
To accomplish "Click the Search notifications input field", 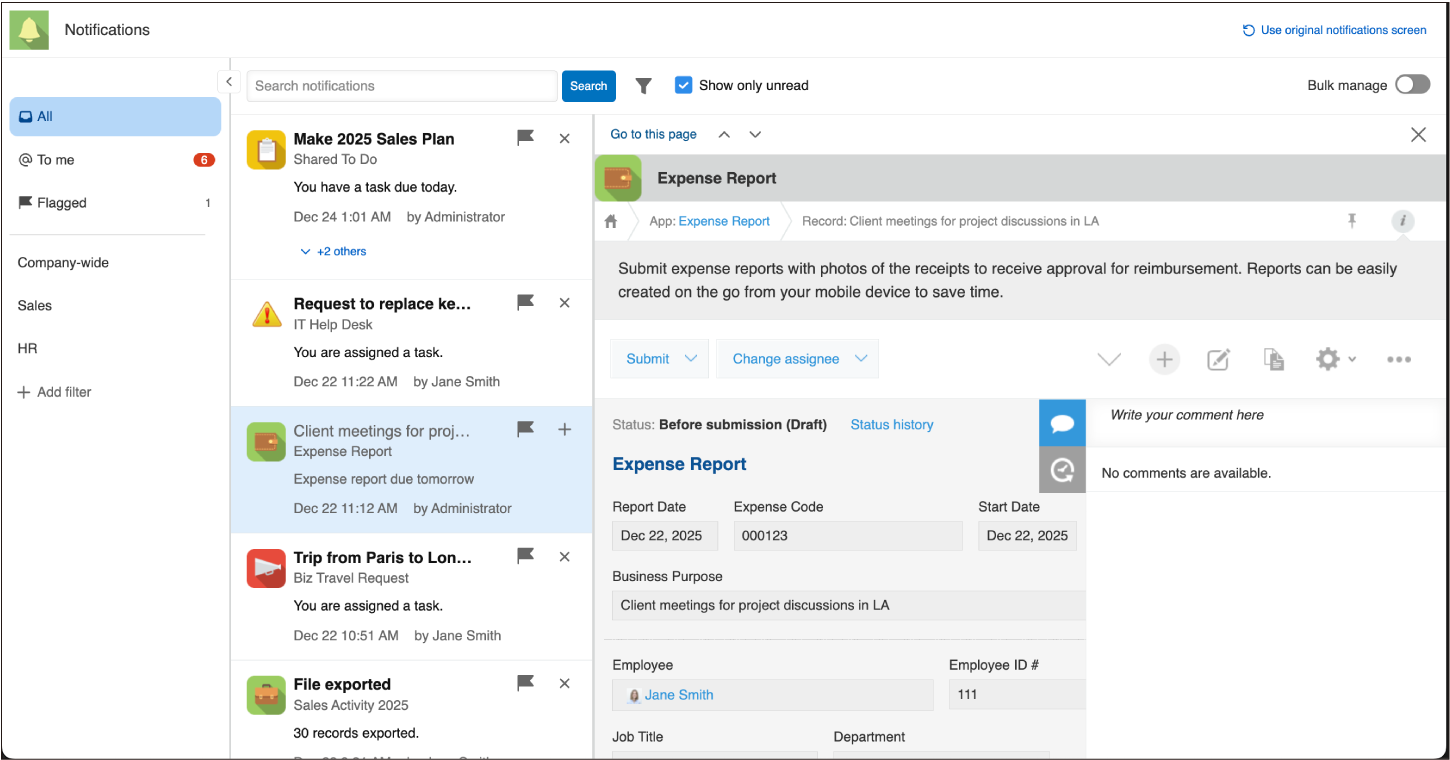I will point(401,86).
